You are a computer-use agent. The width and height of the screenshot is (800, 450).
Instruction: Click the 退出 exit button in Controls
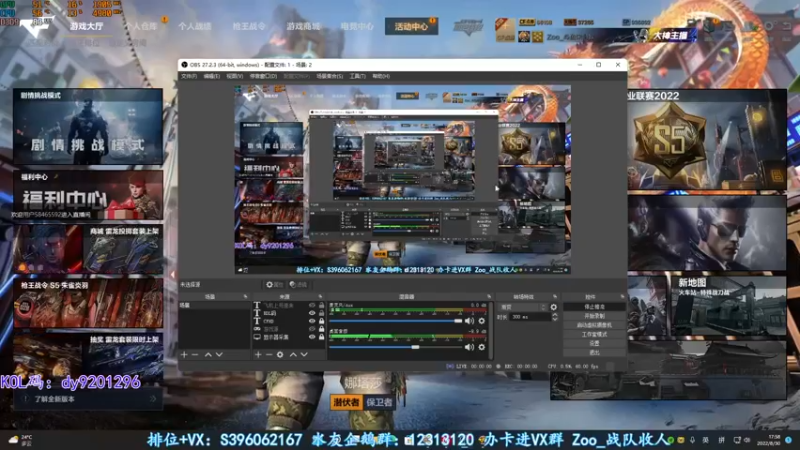[594, 353]
